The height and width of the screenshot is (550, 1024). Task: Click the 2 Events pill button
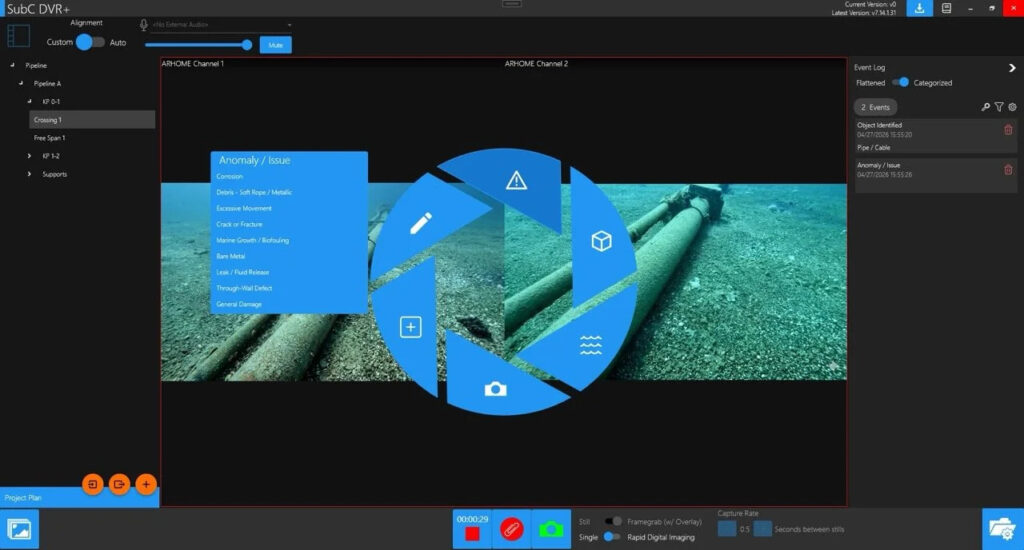tap(875, 107)
